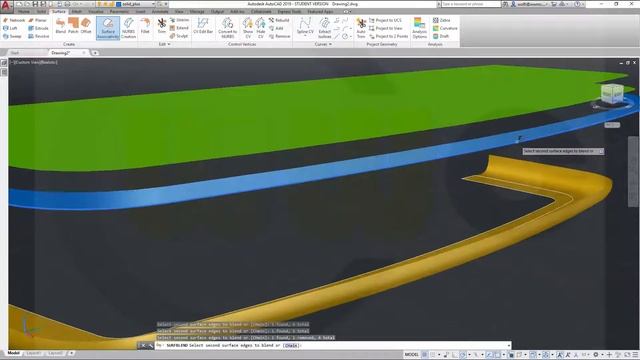This screenshot has height=360, width=640.
Task: Click the Sculpt tool
Action: click(179, 36)
